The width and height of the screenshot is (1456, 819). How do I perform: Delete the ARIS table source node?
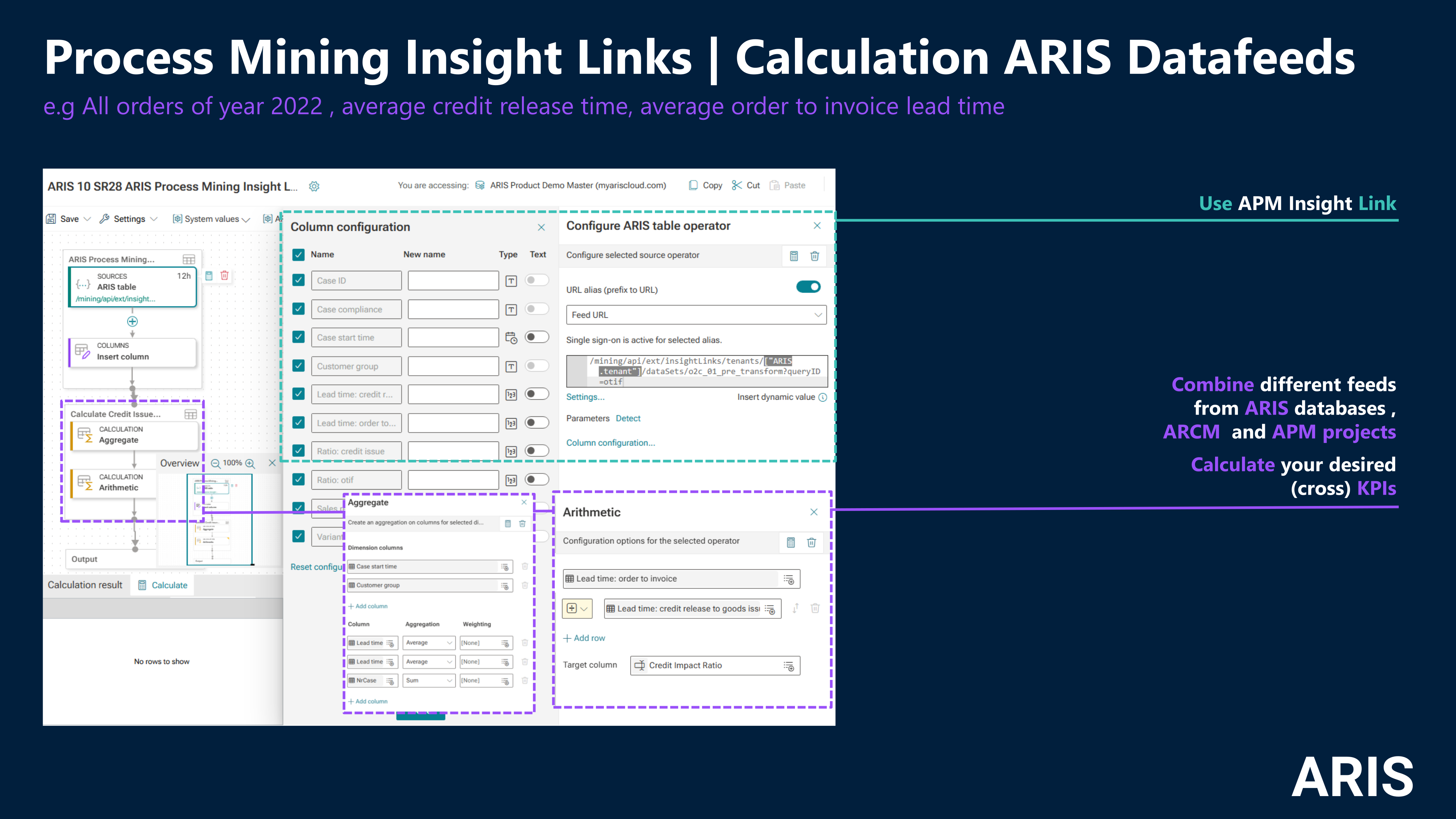click(224, 276)
